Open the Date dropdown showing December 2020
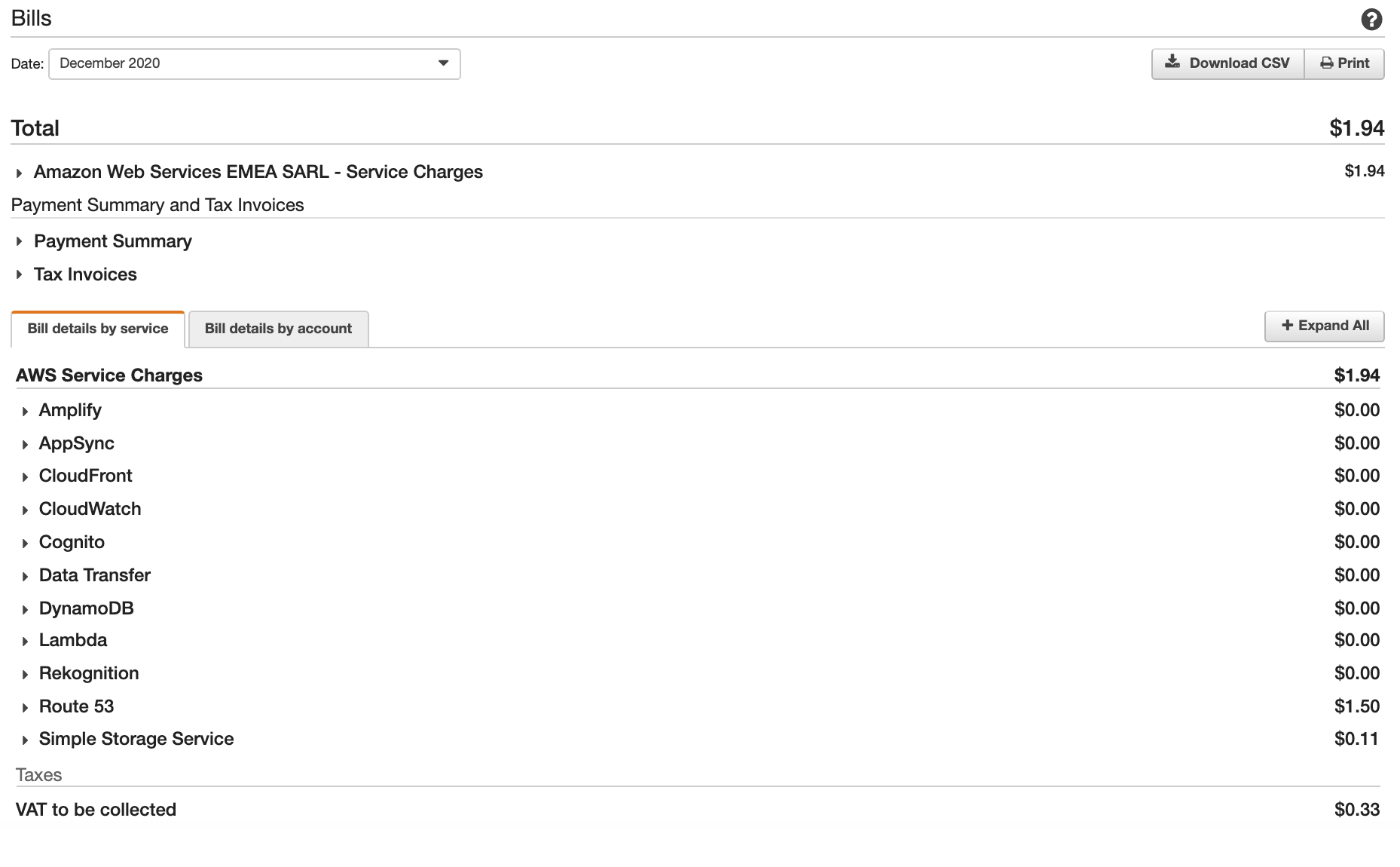This screenshot has width=1400, height=867. pyautogui.click(x=255, y=64)
